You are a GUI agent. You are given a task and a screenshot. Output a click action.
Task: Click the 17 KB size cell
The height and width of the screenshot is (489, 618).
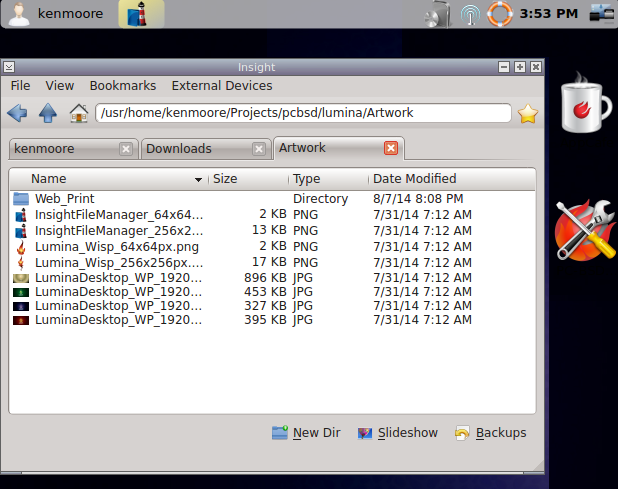269,262
